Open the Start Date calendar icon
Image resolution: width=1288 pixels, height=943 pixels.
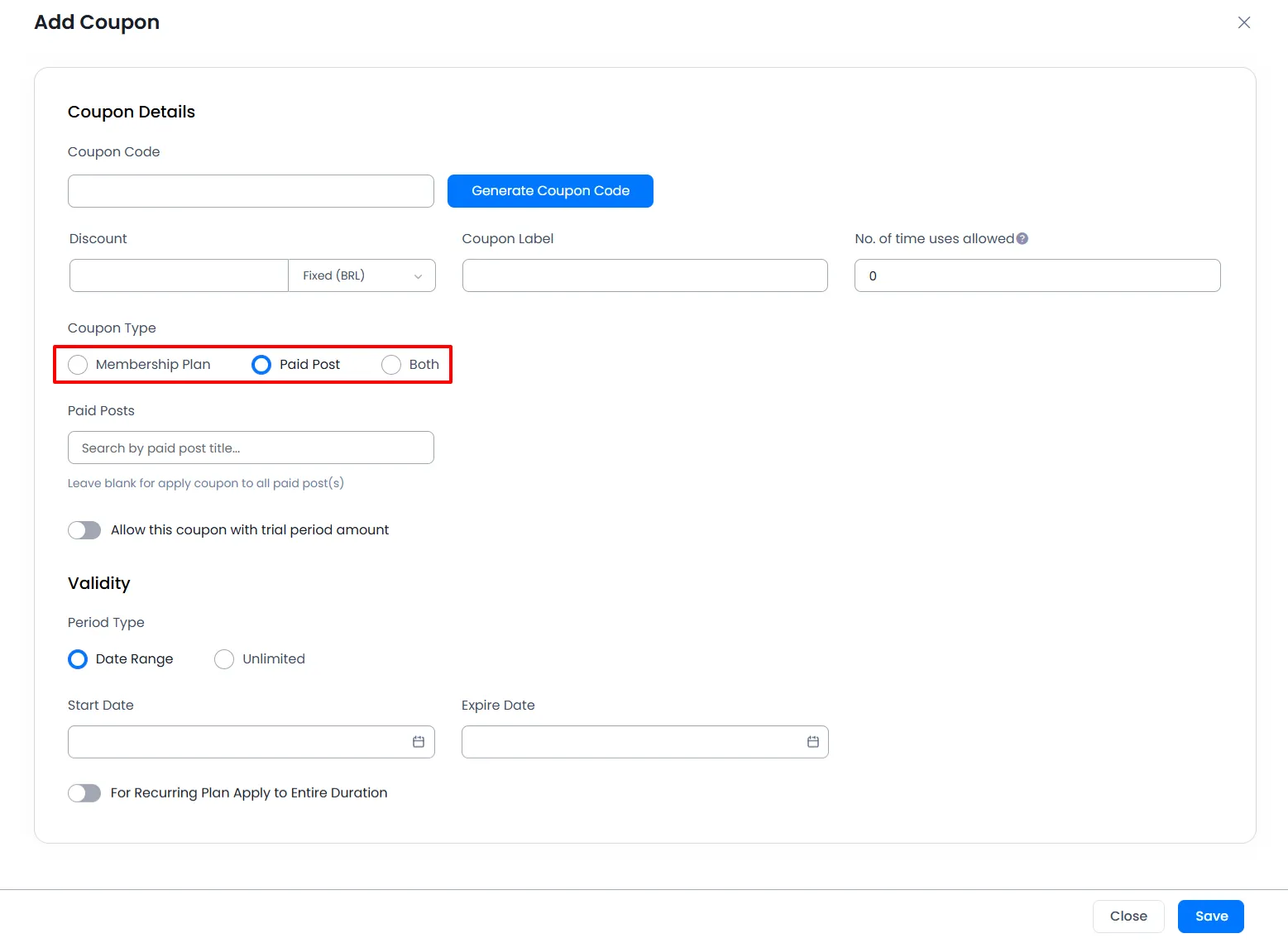(419, 742)
